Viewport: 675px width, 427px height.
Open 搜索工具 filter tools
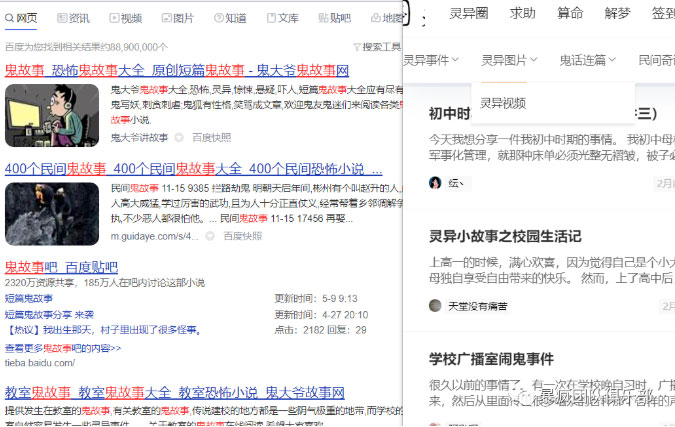[376, 47]
